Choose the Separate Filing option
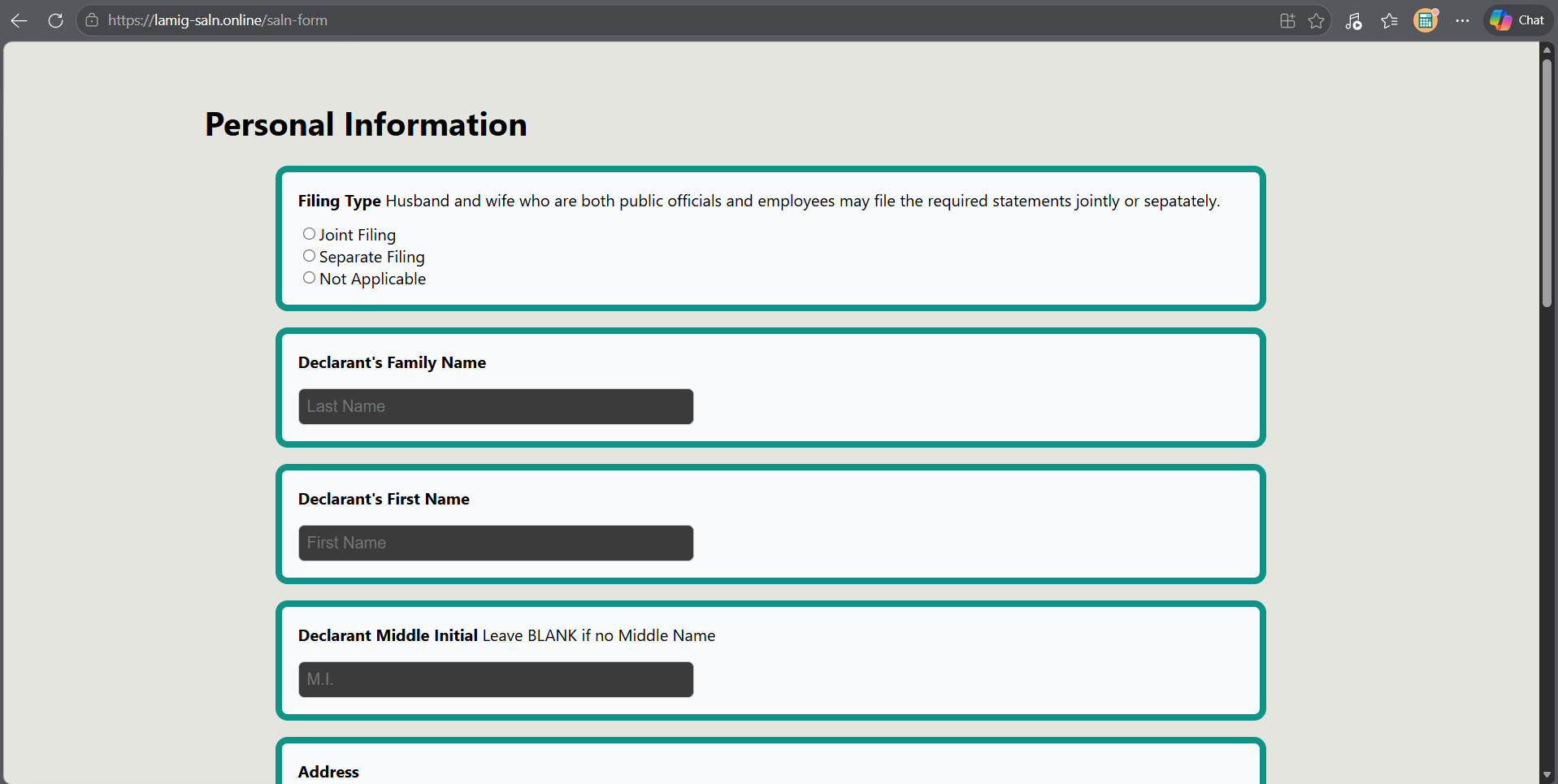The height and width of the screenshot is (784, 1558). [309, 256]
